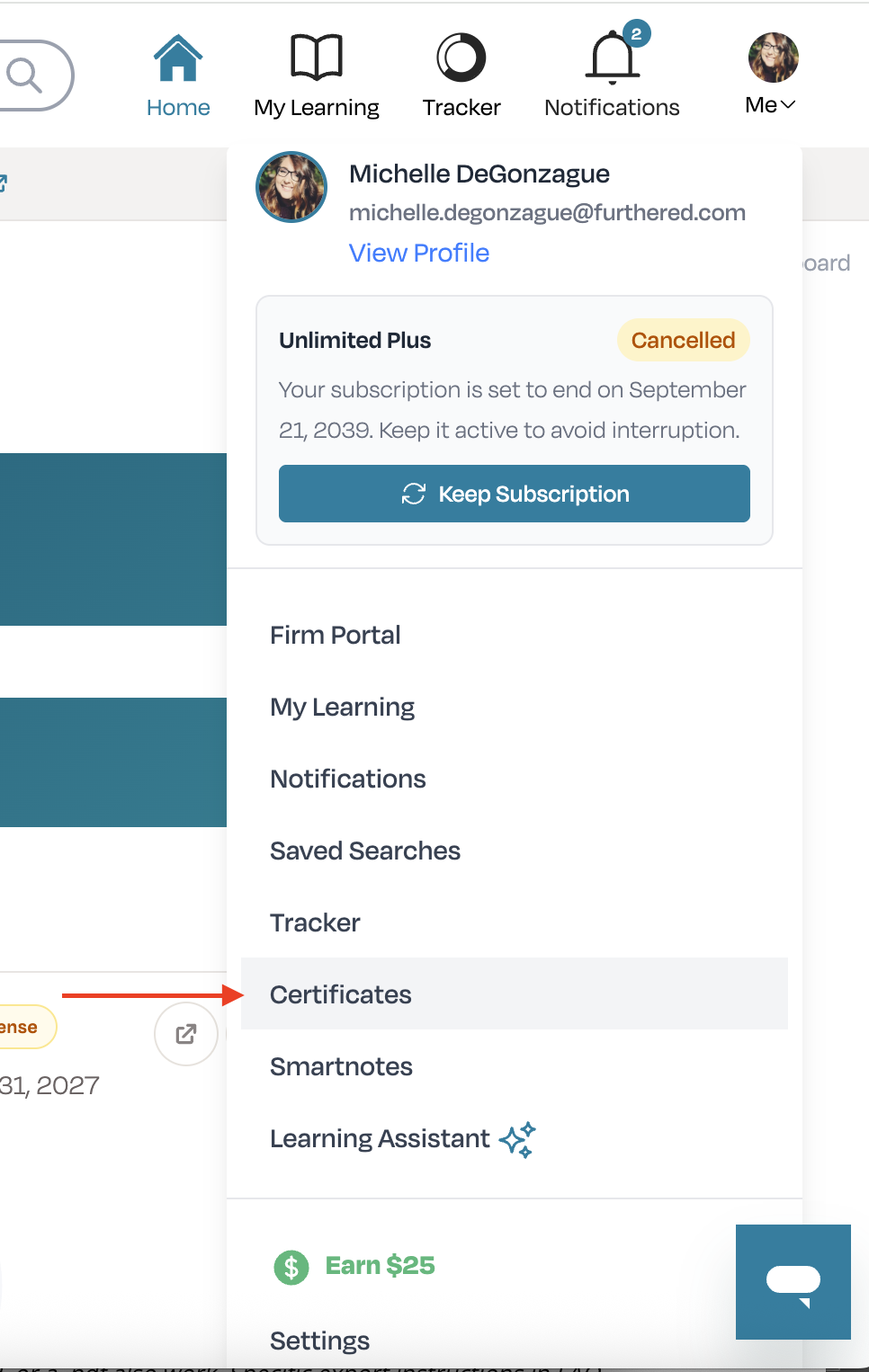Click the Earn $25 referral link
The height and width of the screenshot is (1372, 869).
click(x=381, y=1266)
